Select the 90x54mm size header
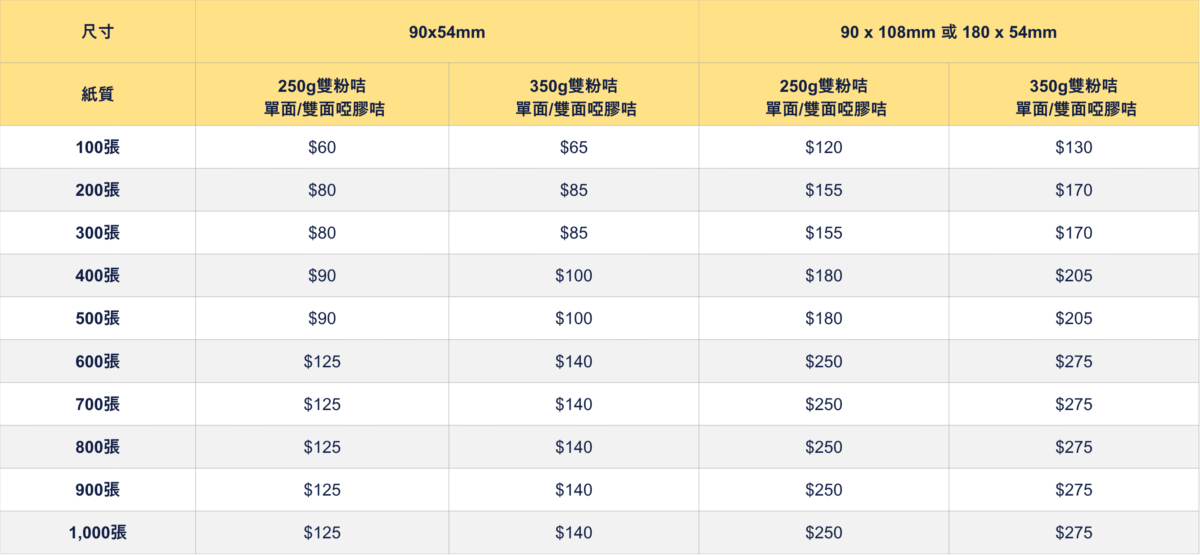 point(447,32)
